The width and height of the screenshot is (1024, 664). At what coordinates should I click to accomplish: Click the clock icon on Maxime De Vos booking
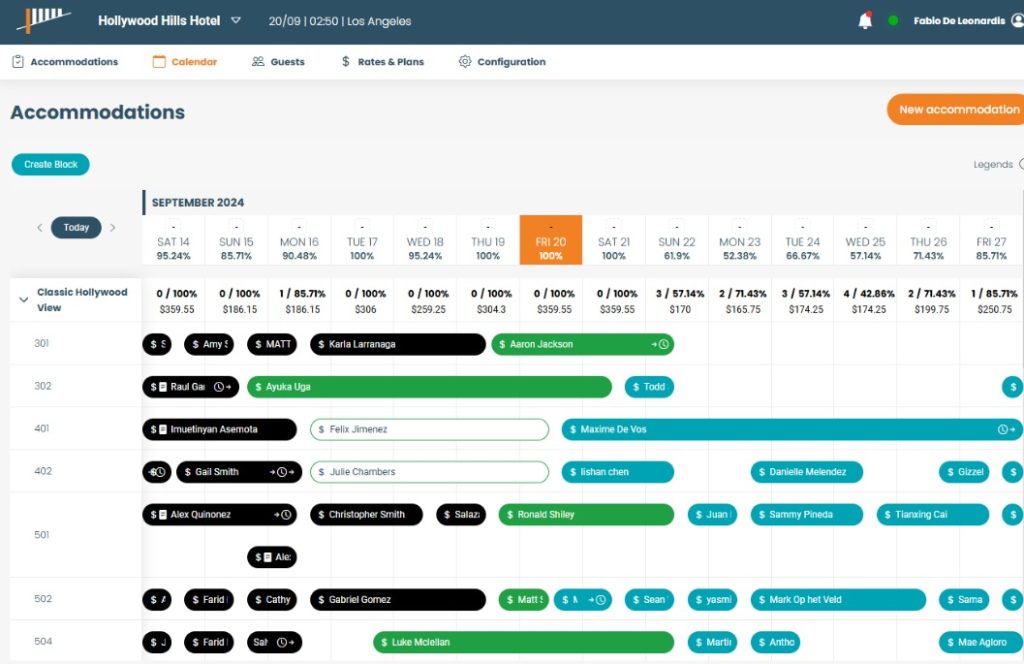pyautogui.click(x=1003, y=430)
